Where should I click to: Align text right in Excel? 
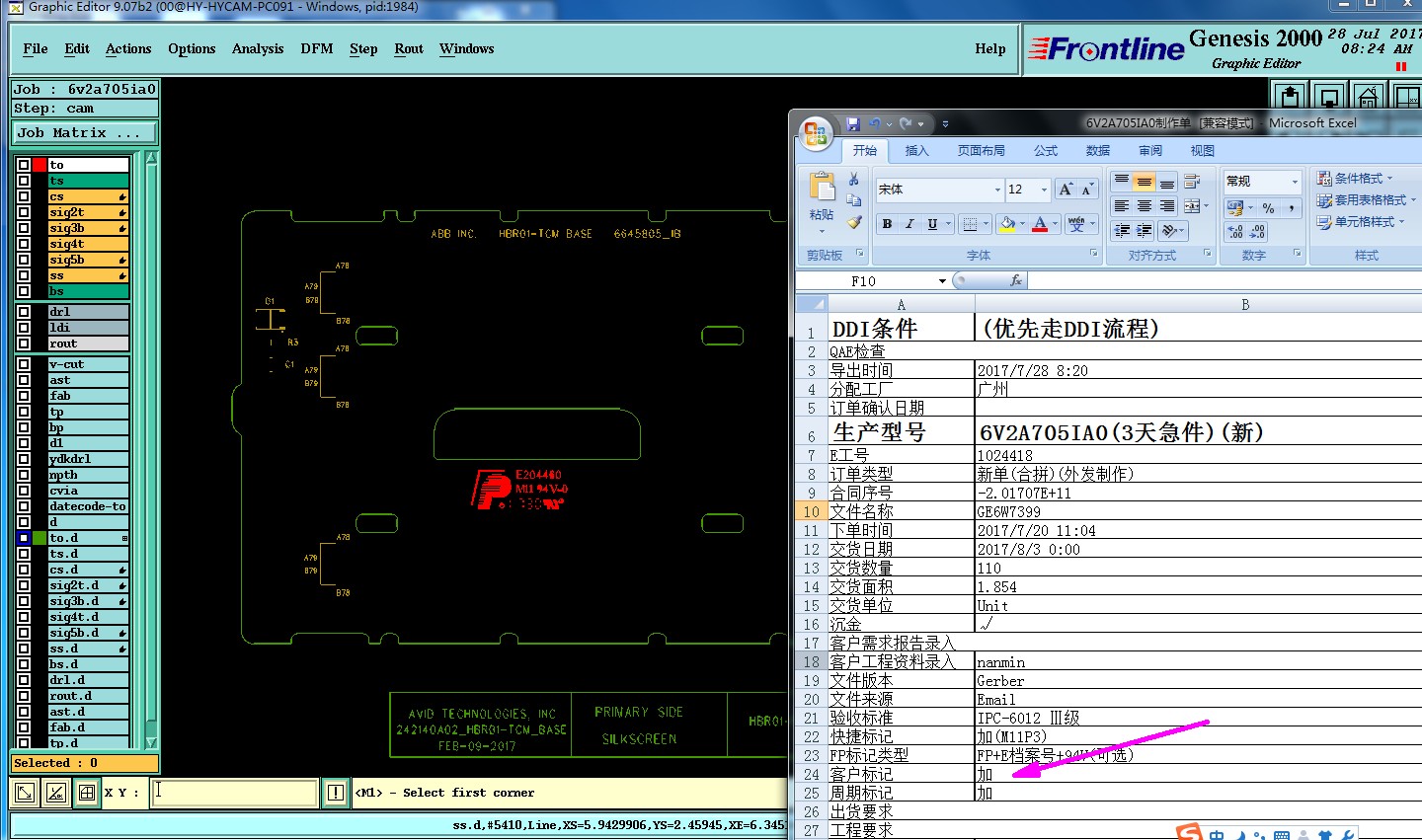(x=1167, y=205)
